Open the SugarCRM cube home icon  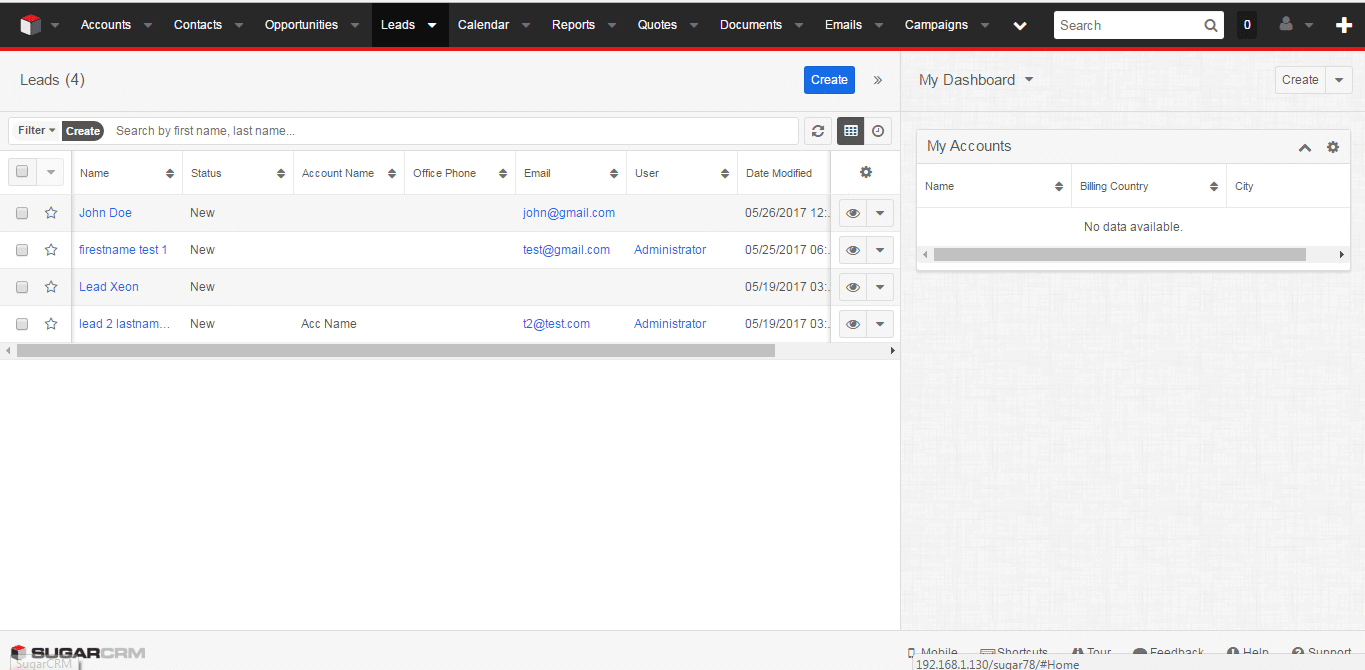click(x=31, y=25)
